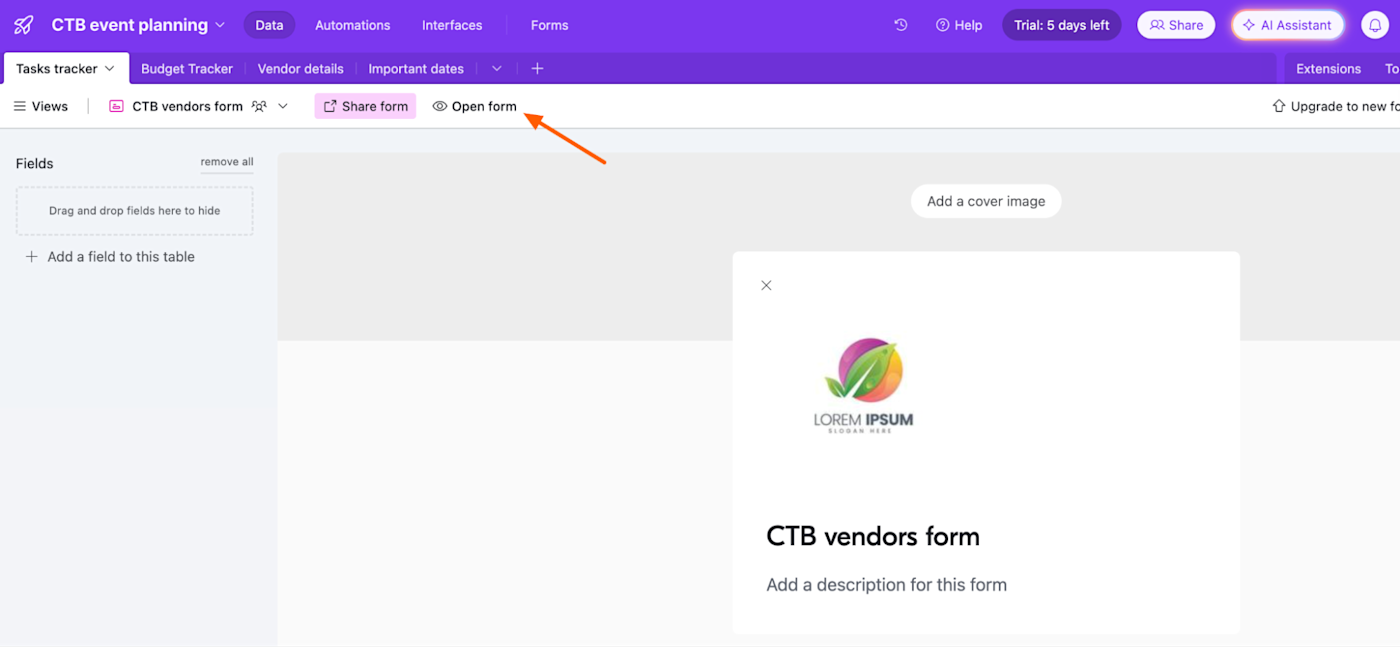Click the rocket base icon

coord(24,25)
